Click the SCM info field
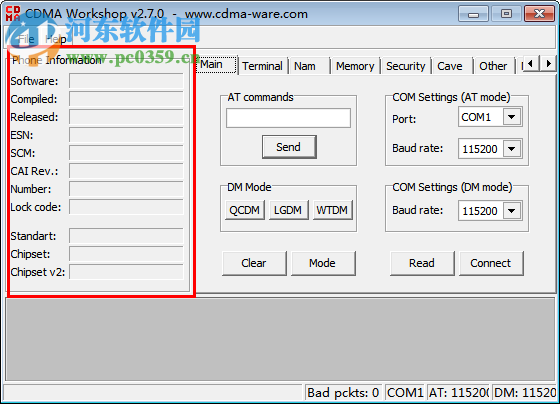The width and height of the screenshot is (560, 404). click(126, 153)
